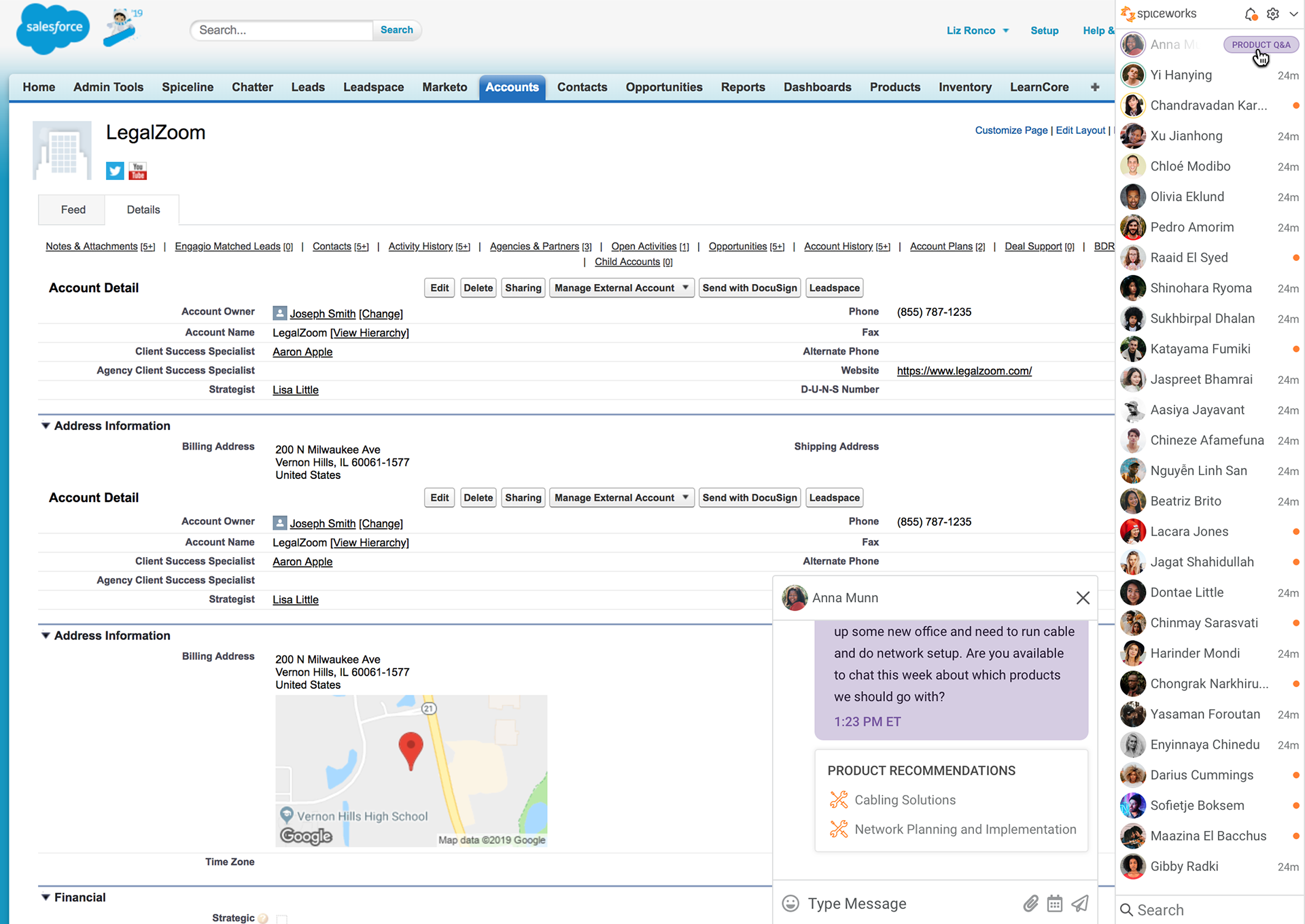The width and height of the screenshot is (1305, 924).
Task: Open the Liz Ronco user menu
Action: pyautogui.click(x=977, y=31)
